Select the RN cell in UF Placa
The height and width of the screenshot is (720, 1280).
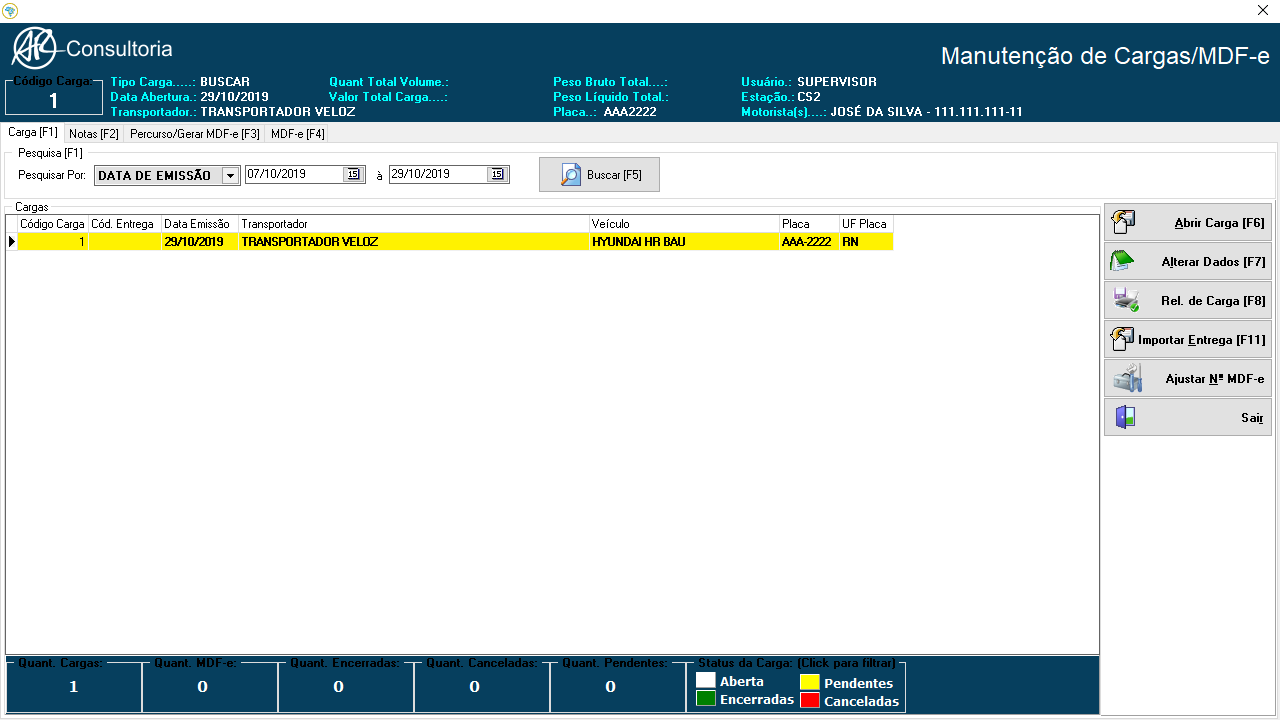[866, 242]
